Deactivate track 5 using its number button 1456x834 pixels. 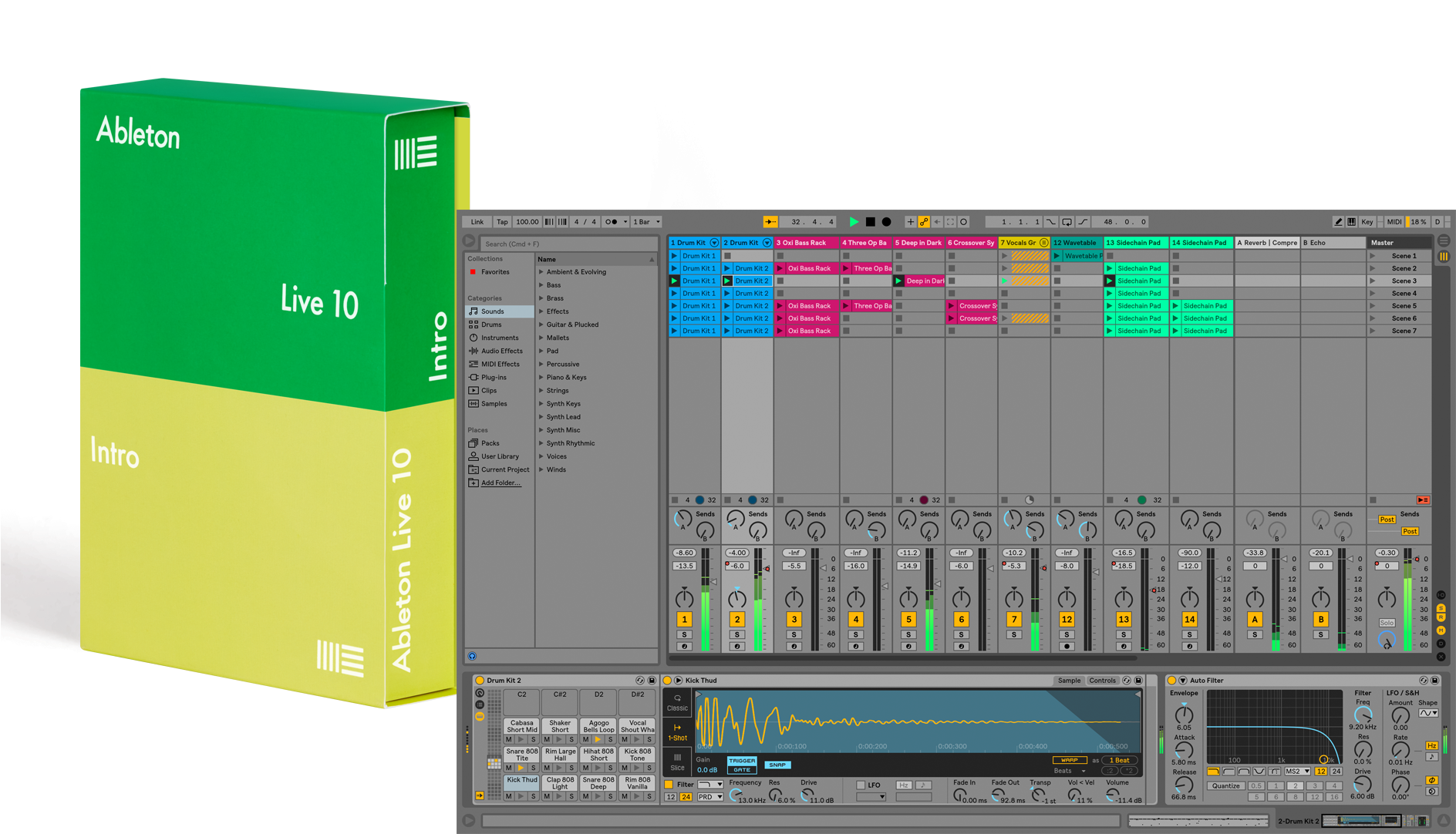[x=908, y=619]
